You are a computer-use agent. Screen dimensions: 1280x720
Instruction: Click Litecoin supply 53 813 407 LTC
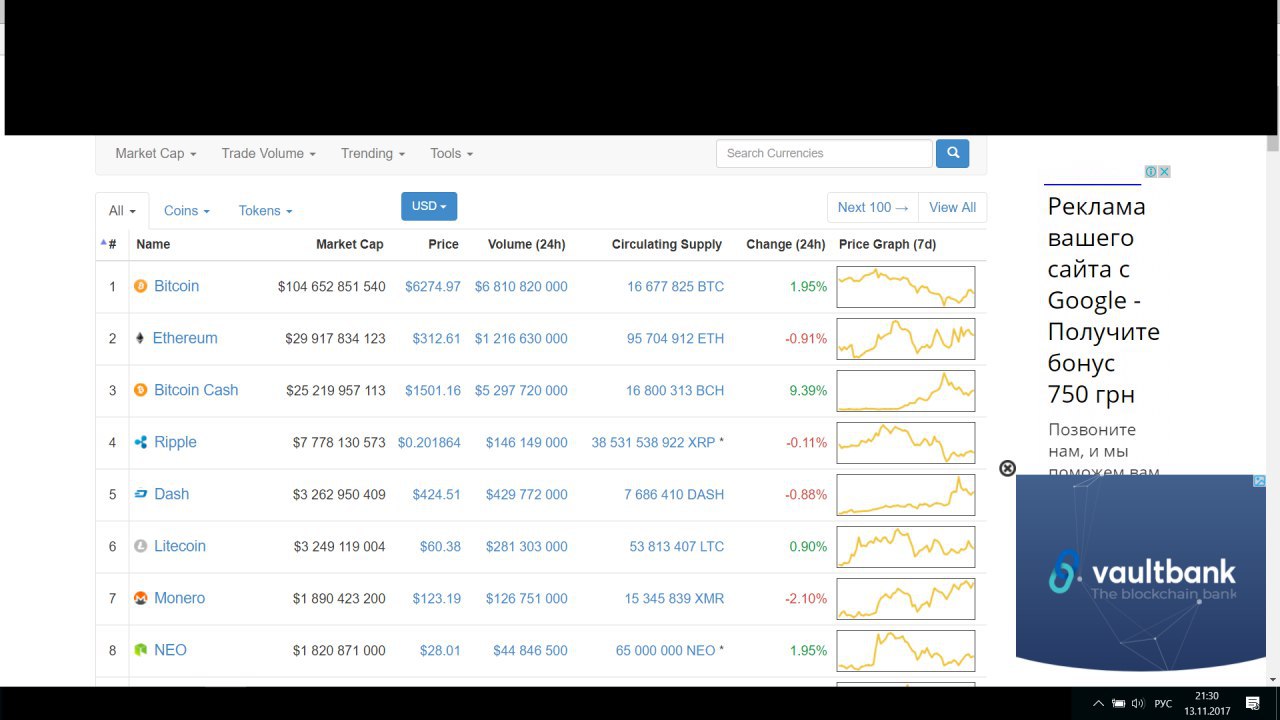coord(677,546)
